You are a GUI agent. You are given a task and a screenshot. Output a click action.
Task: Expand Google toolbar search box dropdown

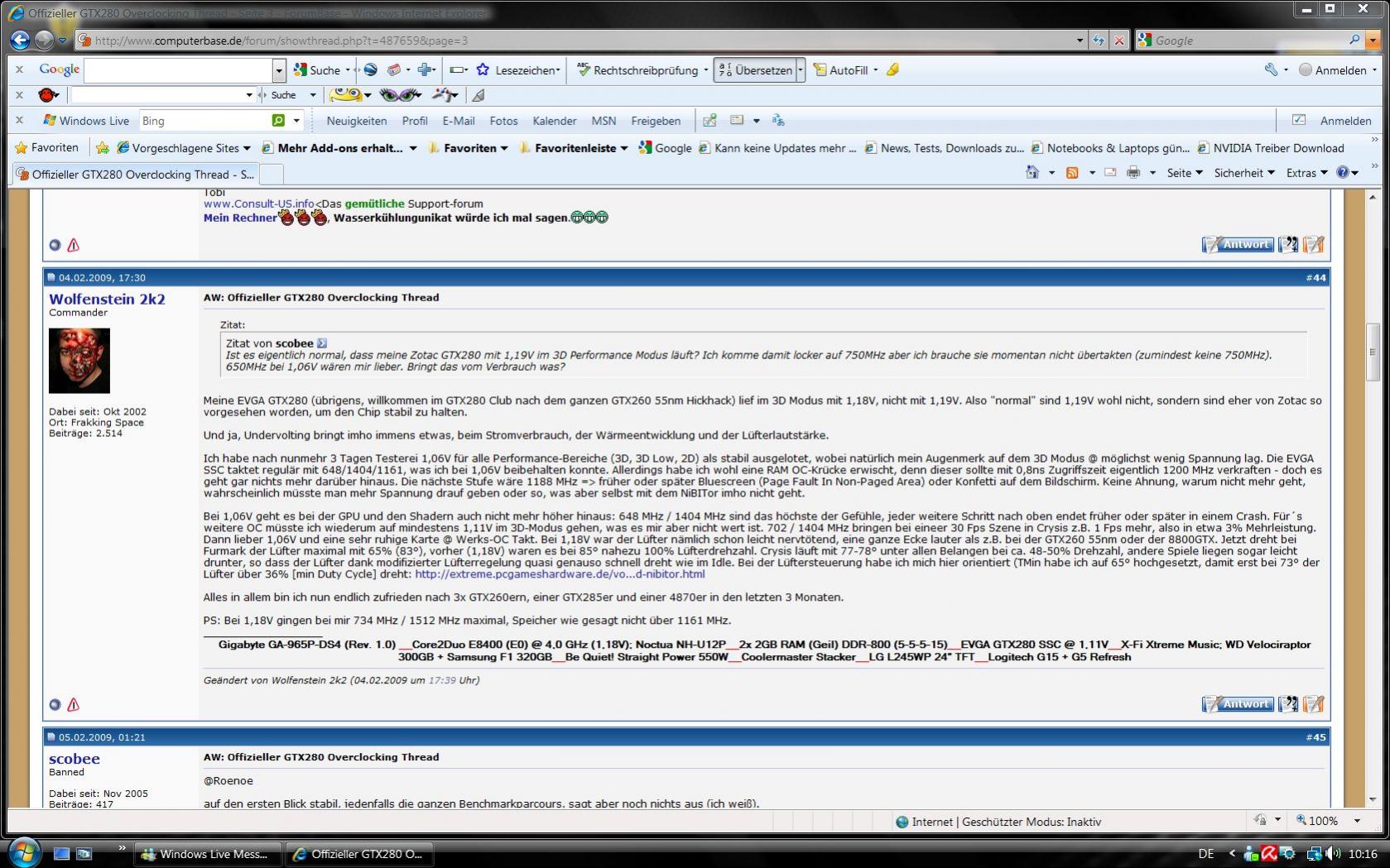click(x=279, y=70)
